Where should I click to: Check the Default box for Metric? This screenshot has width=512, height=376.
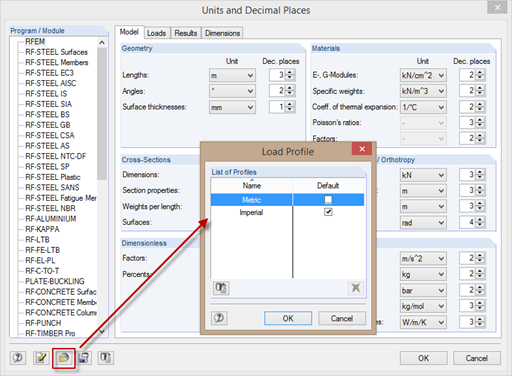(x=328, y=200)
